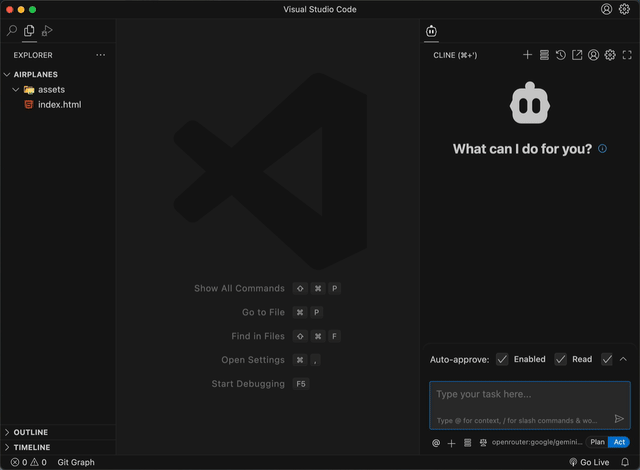Open index.html from the Explorer
This screenshot has height=470, width=640.
pos(59,104)
